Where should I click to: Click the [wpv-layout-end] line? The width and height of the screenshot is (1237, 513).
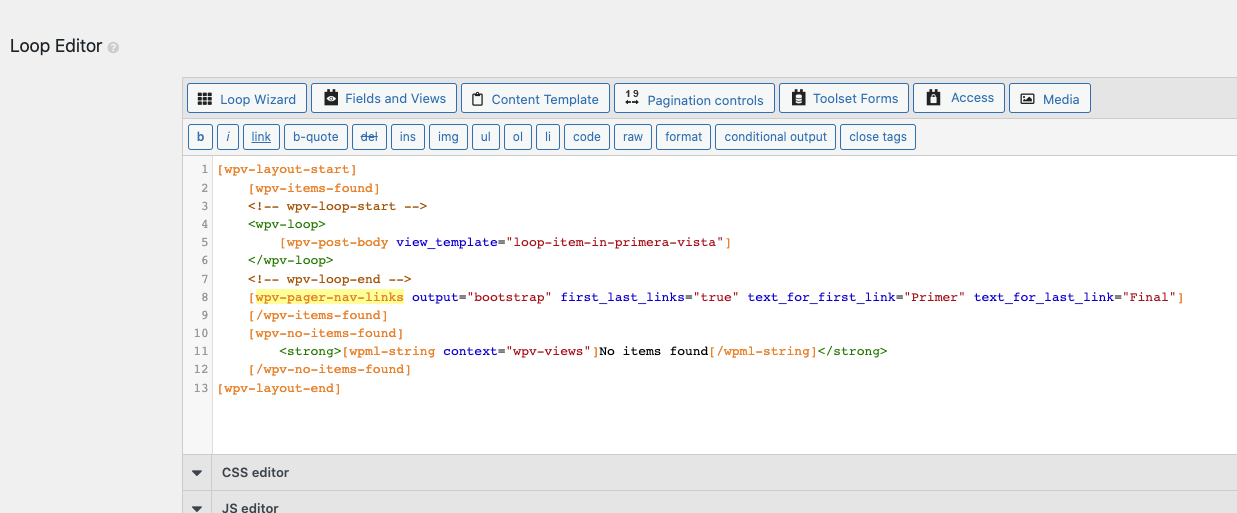tap(279, 387)
